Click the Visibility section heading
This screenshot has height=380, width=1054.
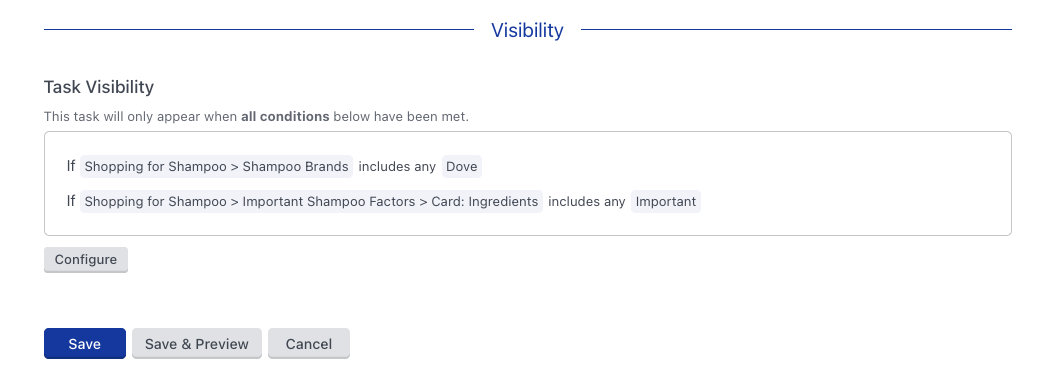[527, 30]
